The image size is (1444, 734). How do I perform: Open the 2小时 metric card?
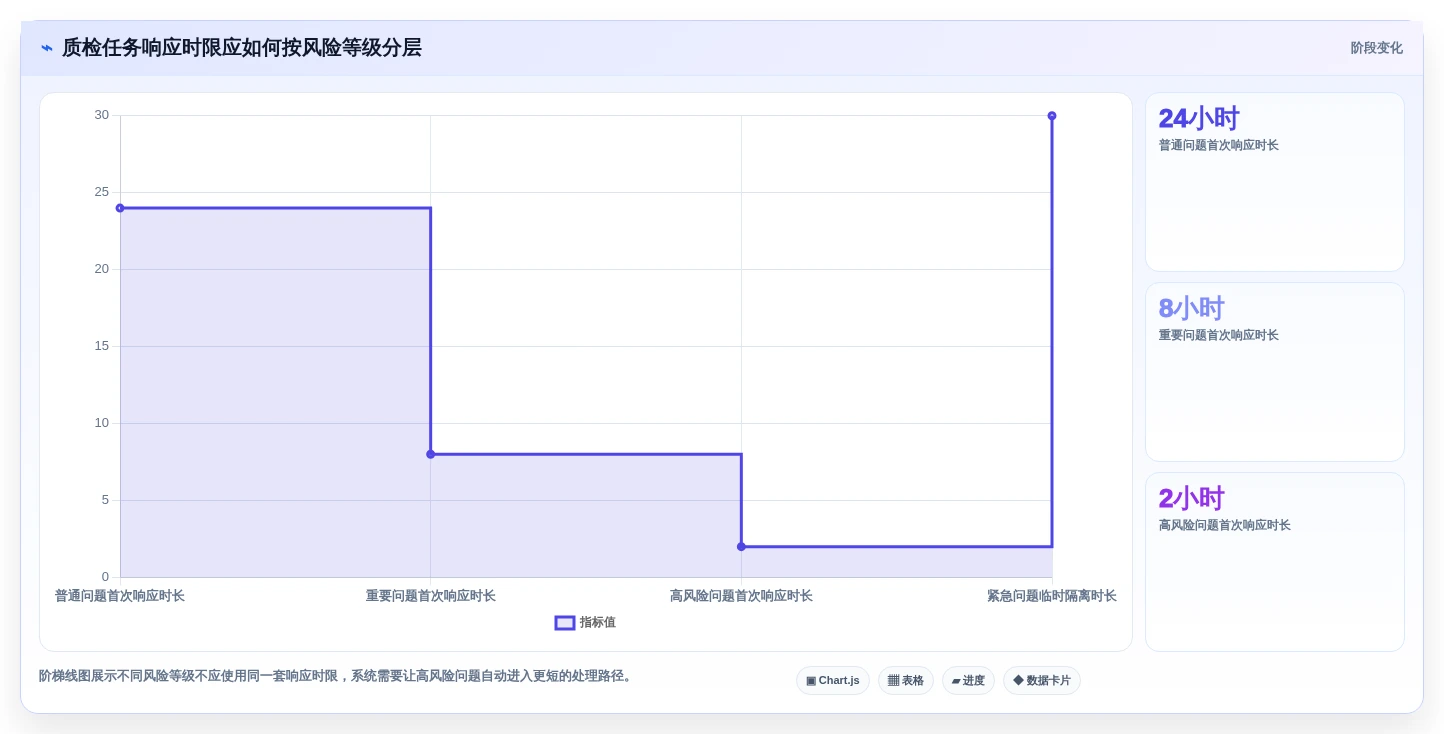[x=1275, y=562]
